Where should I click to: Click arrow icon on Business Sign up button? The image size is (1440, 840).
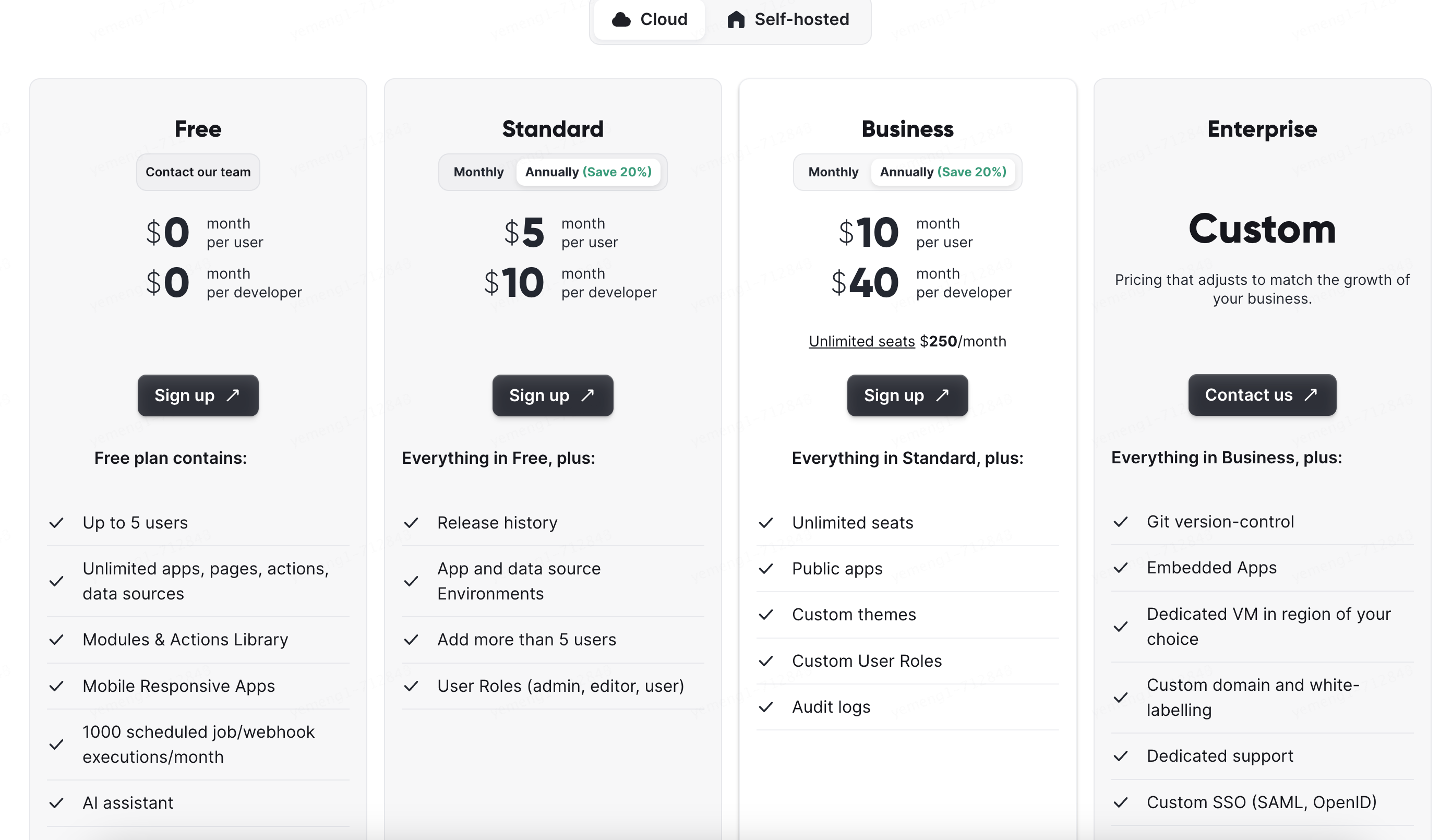942,395
